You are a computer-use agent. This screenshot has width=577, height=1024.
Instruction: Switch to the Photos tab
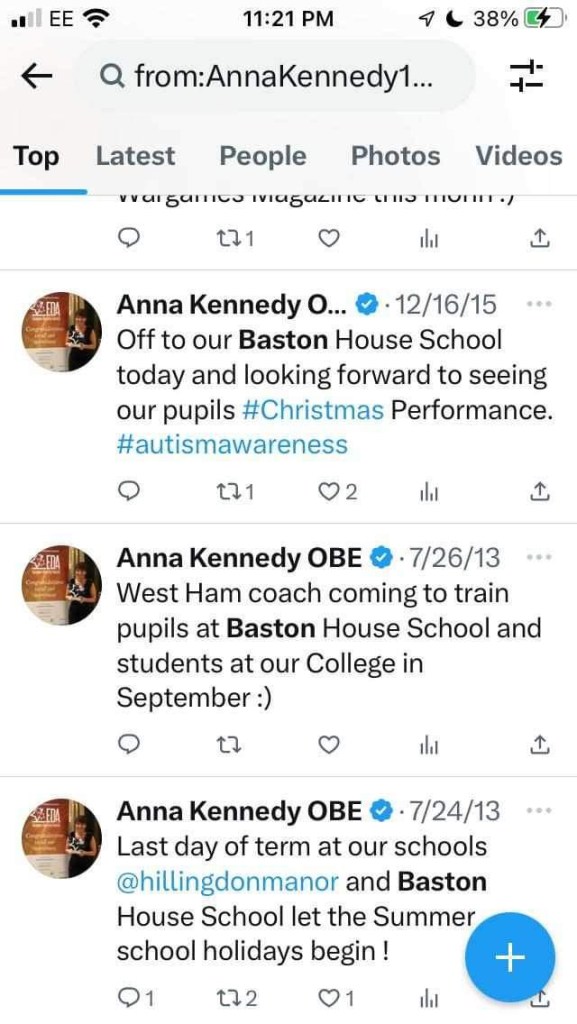394,156
